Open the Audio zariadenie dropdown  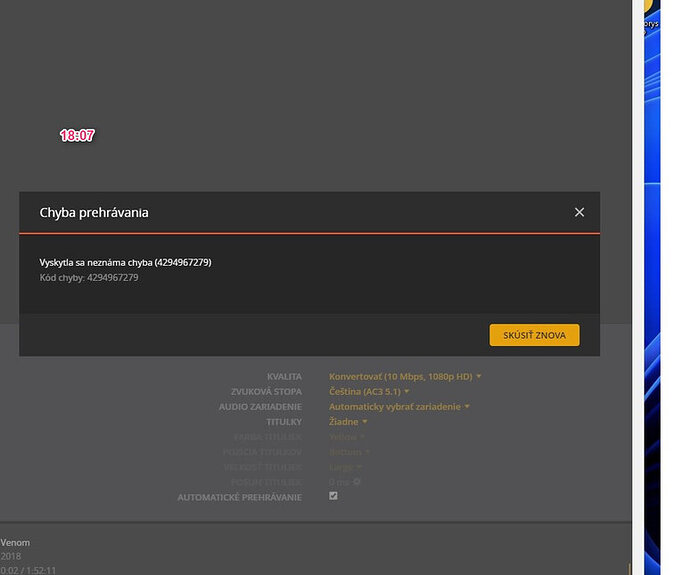pos(399,407)
